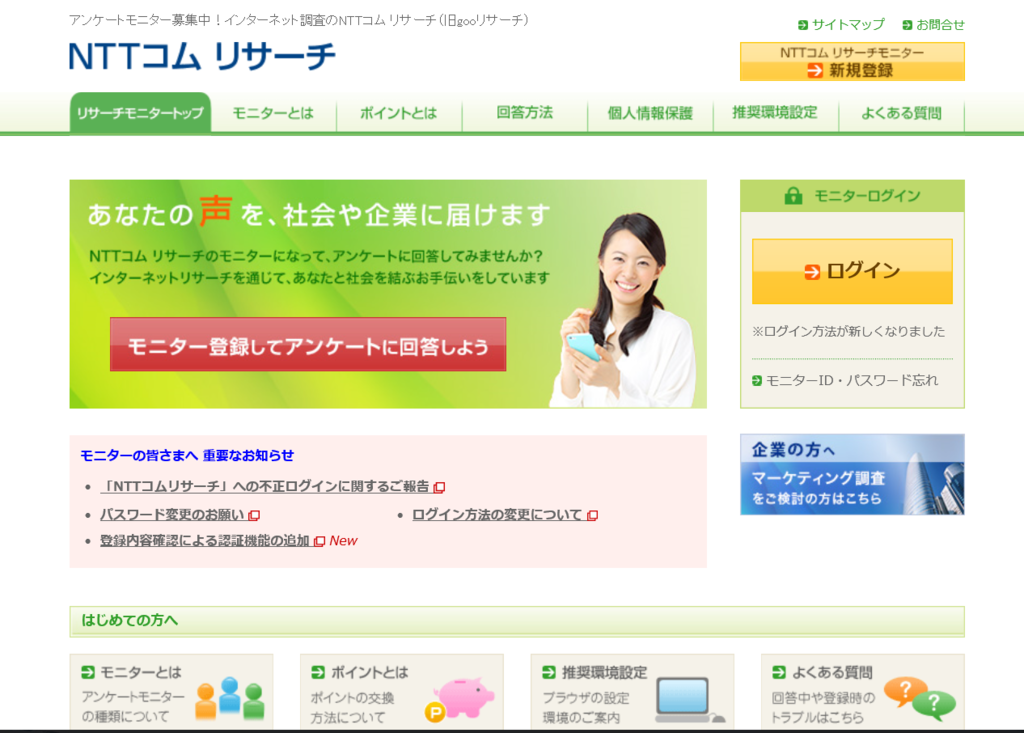1024x733 pixels.
Task: Switch to the 個人情報保護 tab
Action: coord(650,113)
